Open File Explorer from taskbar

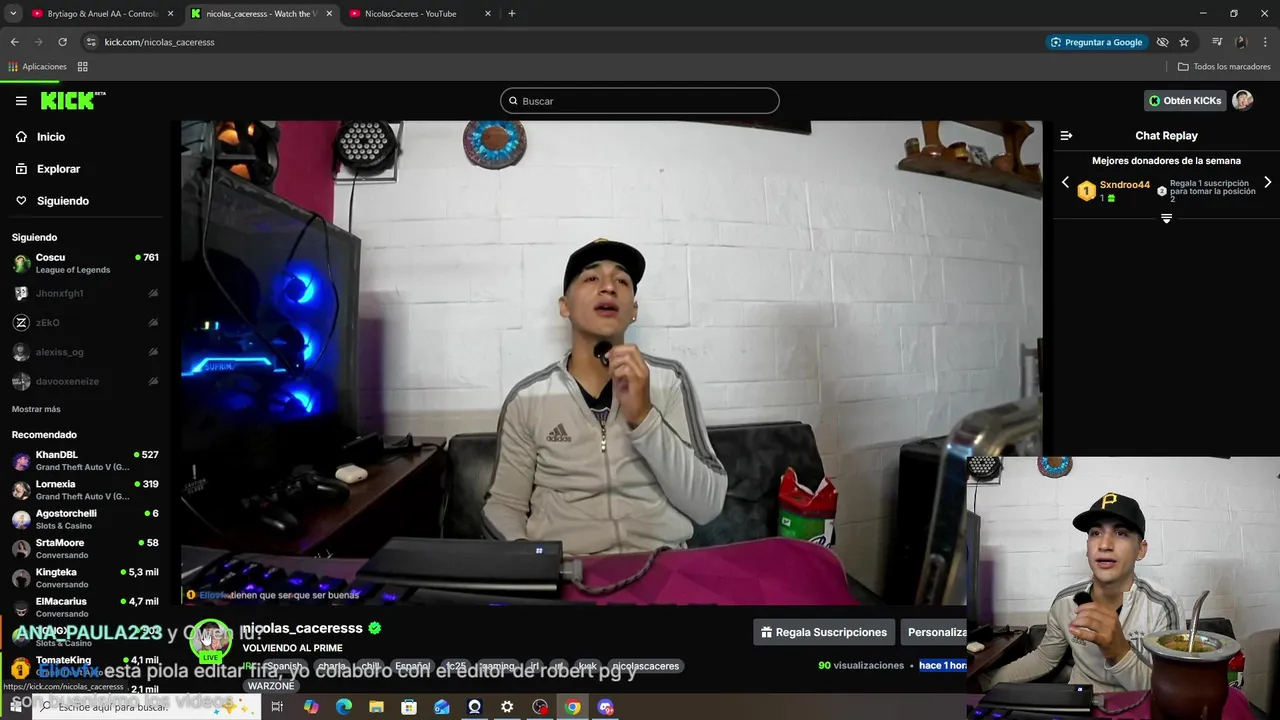376,707
